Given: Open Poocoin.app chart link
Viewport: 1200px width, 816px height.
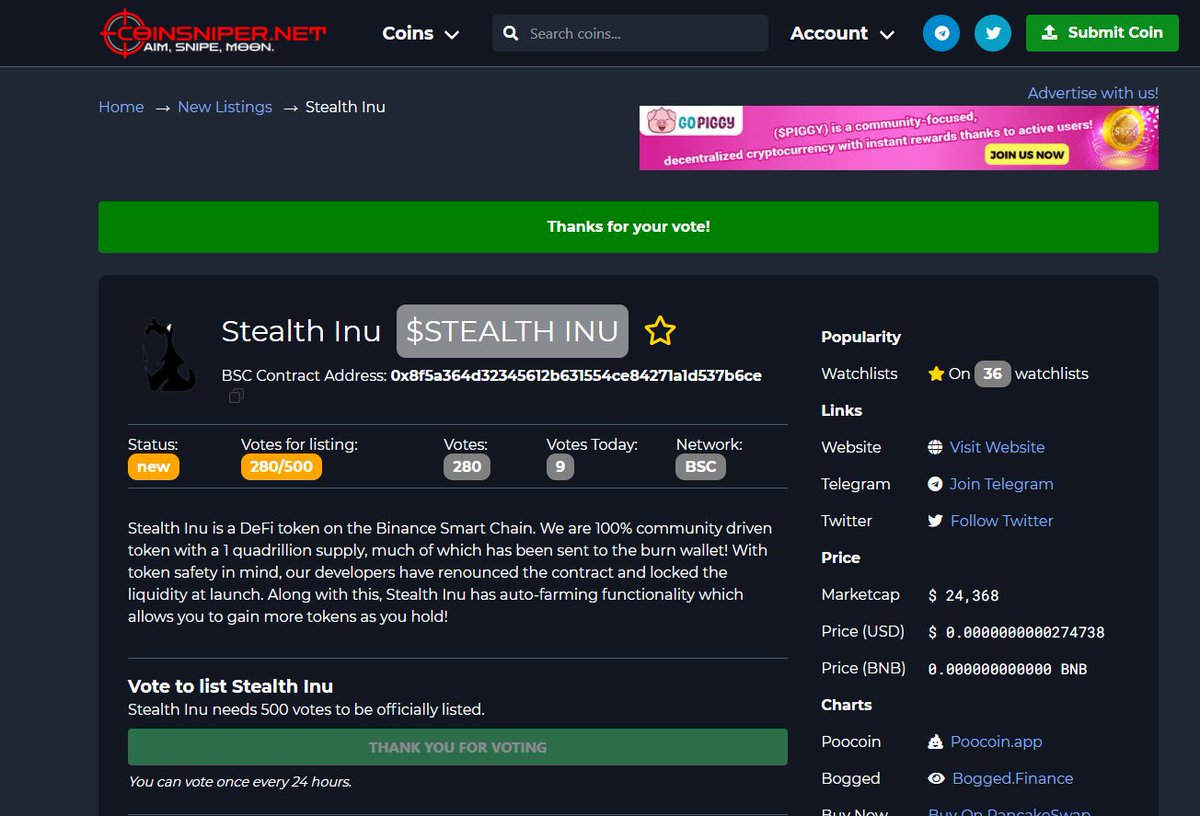Looking at the screenshot, I should [996, 742].
